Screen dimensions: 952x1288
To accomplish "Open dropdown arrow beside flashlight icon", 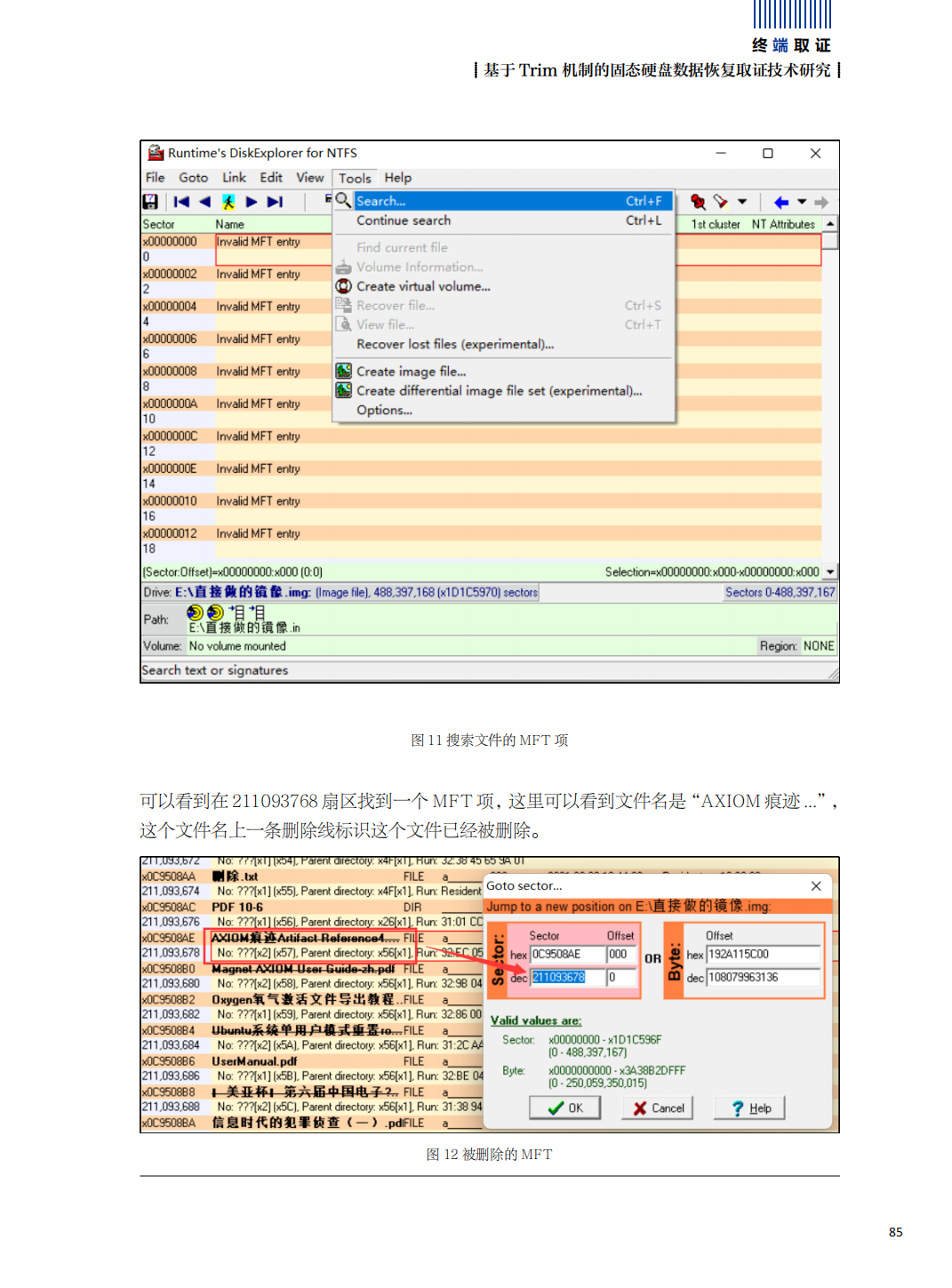I will pyautogui.click(x=742, y=202).
